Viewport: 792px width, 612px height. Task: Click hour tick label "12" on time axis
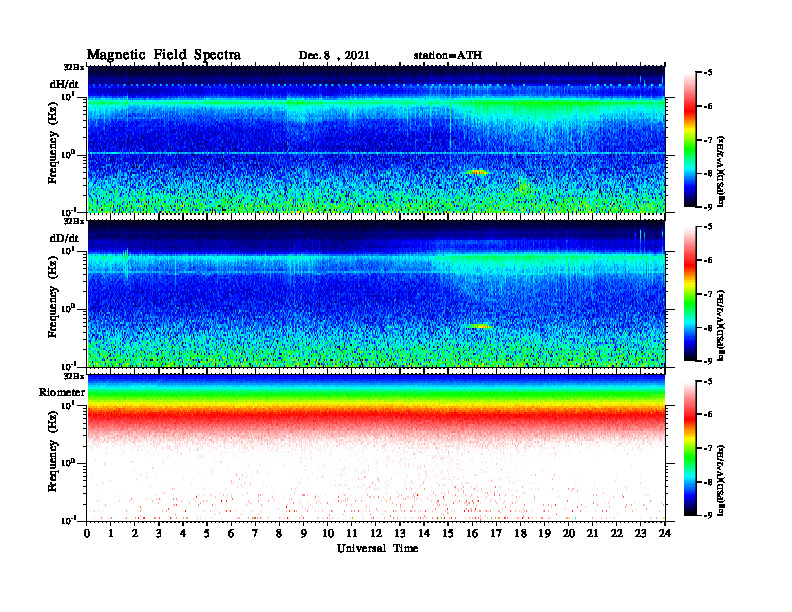[376, 533]
